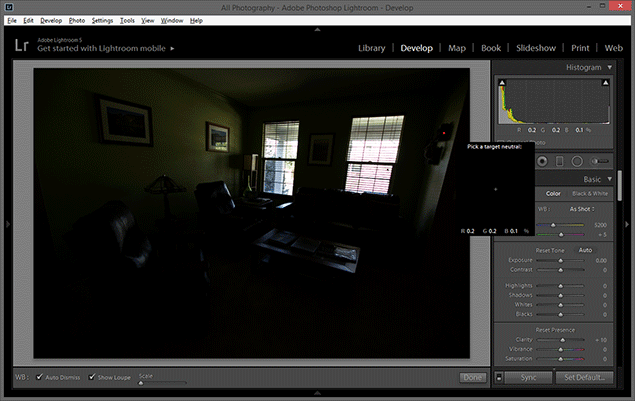The height and width of the screenshot is (401, 635).
Task: Toggle highlight clipping indicator in histogram
Action: coord(607,84)
